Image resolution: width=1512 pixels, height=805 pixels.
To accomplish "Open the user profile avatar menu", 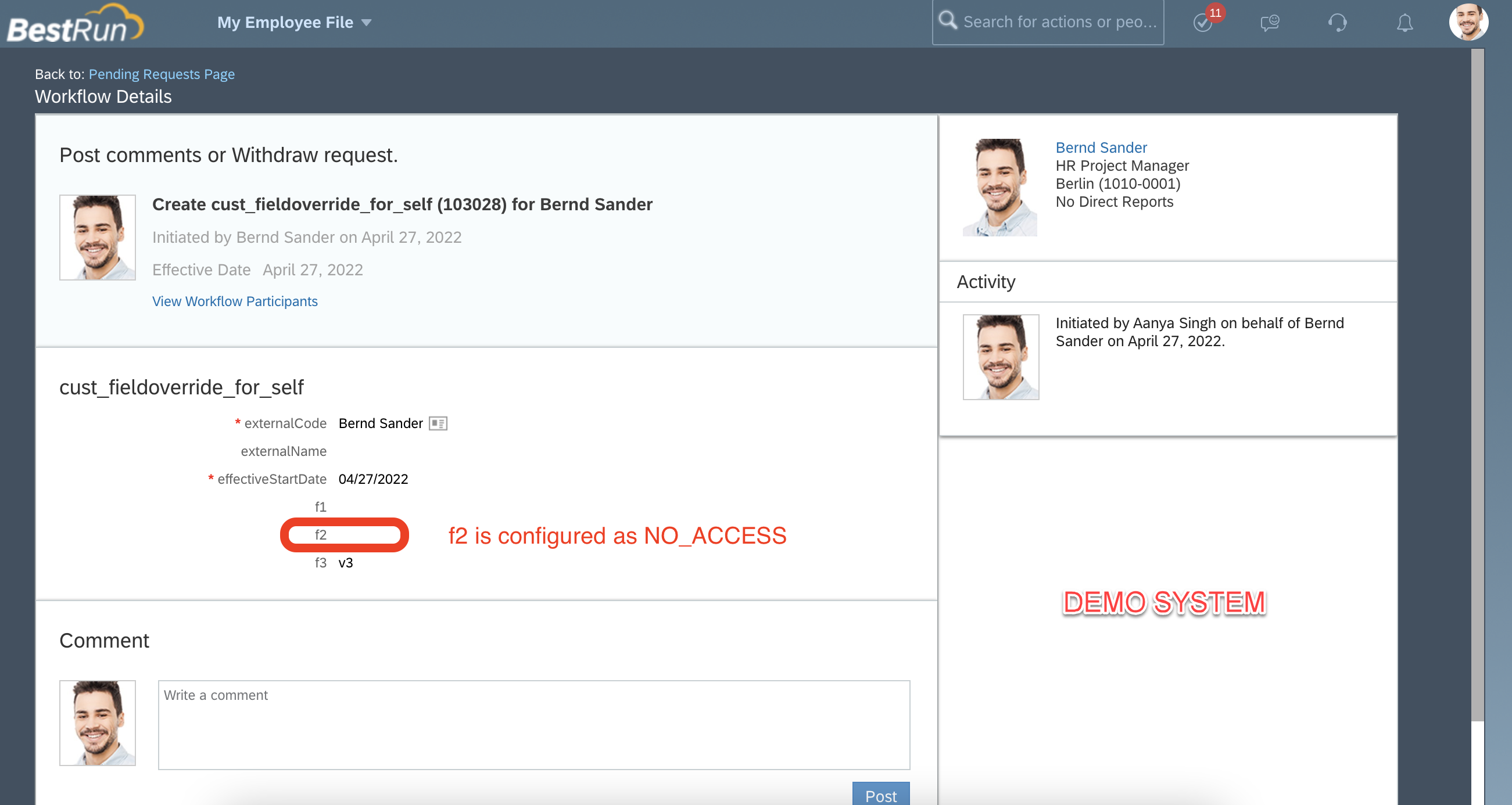I will [x=1468, y=21].
